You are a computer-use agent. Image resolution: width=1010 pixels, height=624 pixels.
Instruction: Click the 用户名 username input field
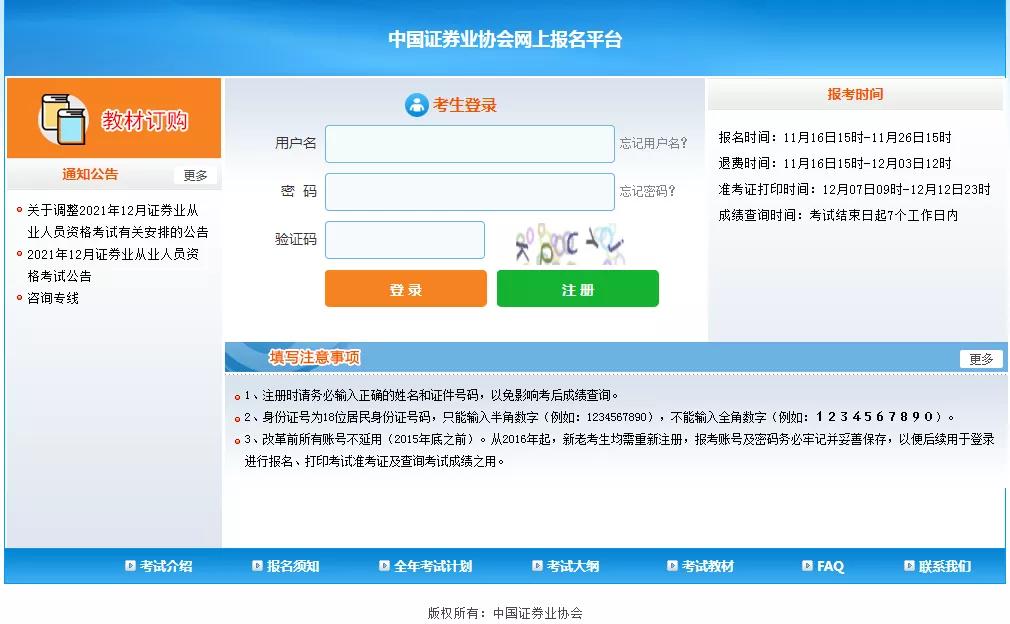pos(469,144)
